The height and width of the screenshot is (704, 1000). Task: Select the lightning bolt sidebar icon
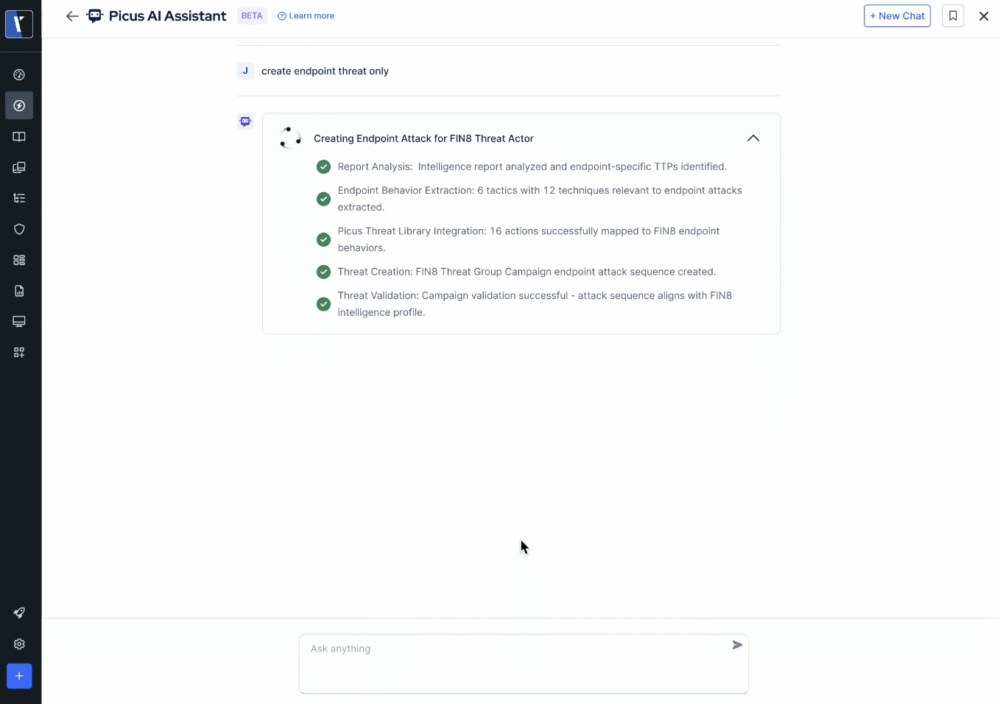[x=19, y=106]
